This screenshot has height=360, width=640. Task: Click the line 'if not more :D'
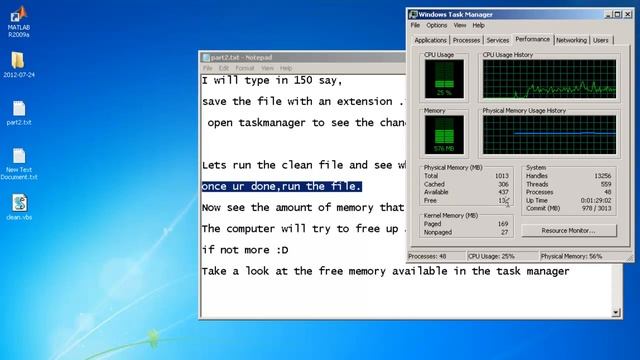coord(245,250)
